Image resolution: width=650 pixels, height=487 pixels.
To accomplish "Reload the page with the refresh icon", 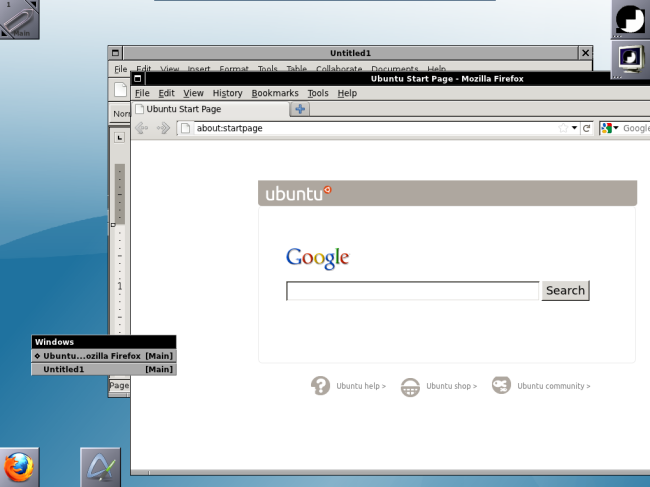I will 586,128.
